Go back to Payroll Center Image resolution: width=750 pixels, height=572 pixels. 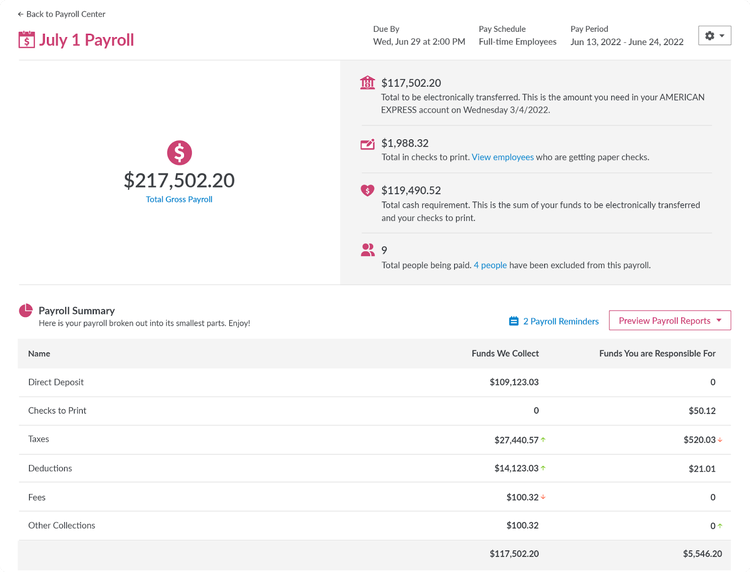click(x=61, y=14)
